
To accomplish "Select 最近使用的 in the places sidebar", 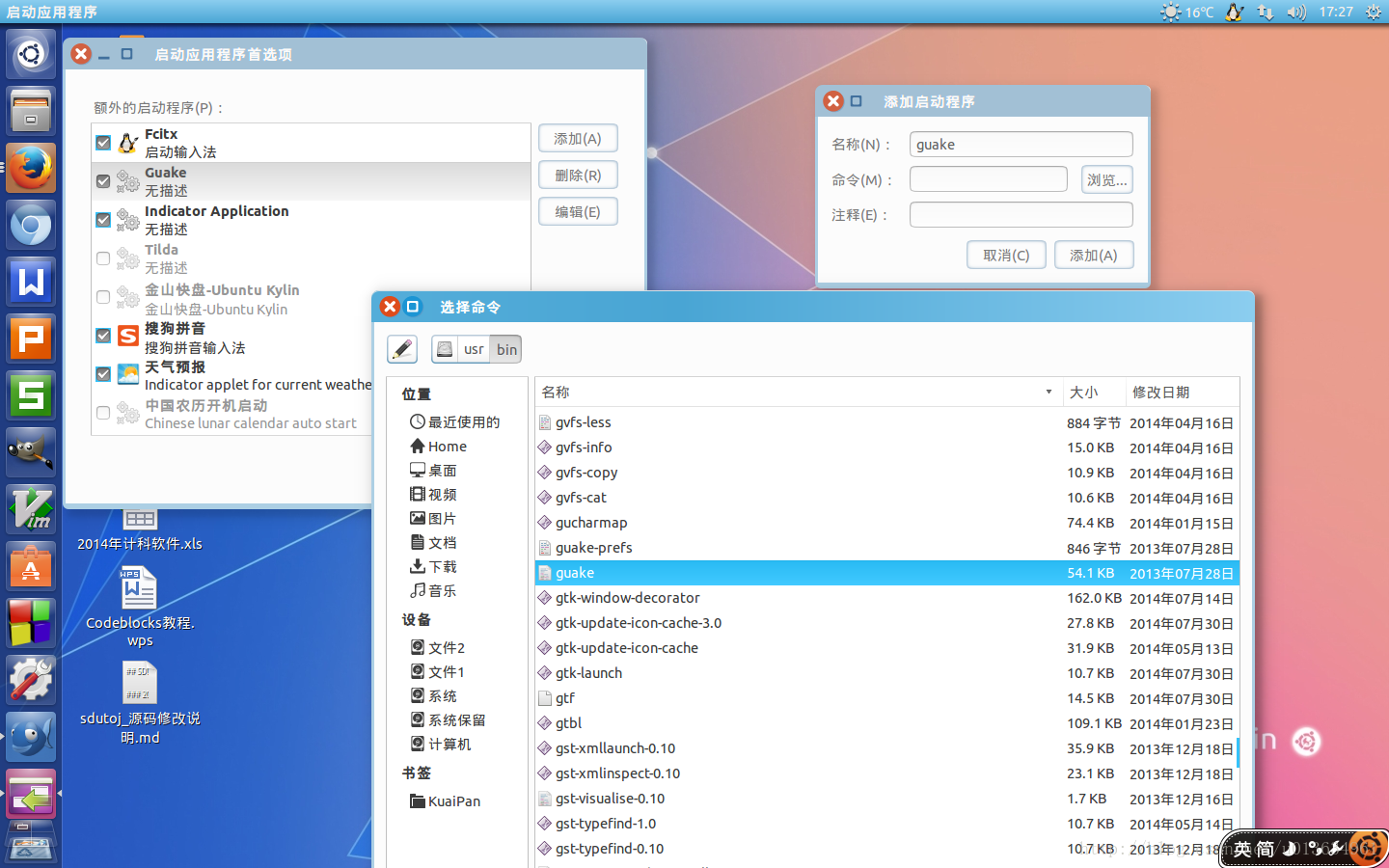I will point(454,422).
